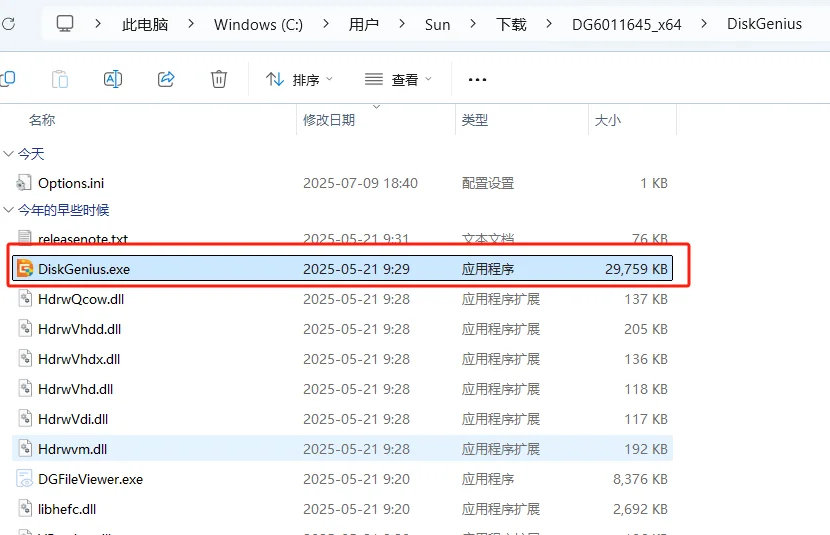This screenshot has height=535, width=830.
Task: Navigate to 下载 breadcrumb folder
Action: (511, 24)
